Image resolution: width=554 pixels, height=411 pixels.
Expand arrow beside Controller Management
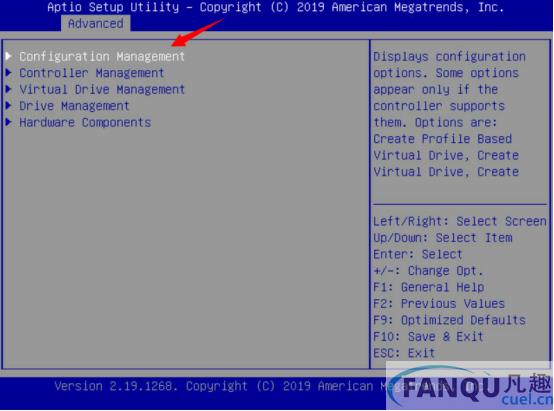tap(9, 72)
